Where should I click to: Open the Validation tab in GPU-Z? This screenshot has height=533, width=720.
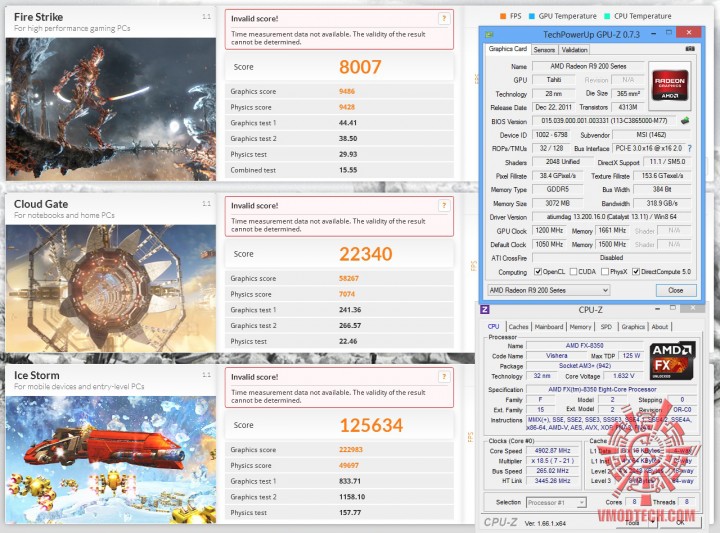574,50
